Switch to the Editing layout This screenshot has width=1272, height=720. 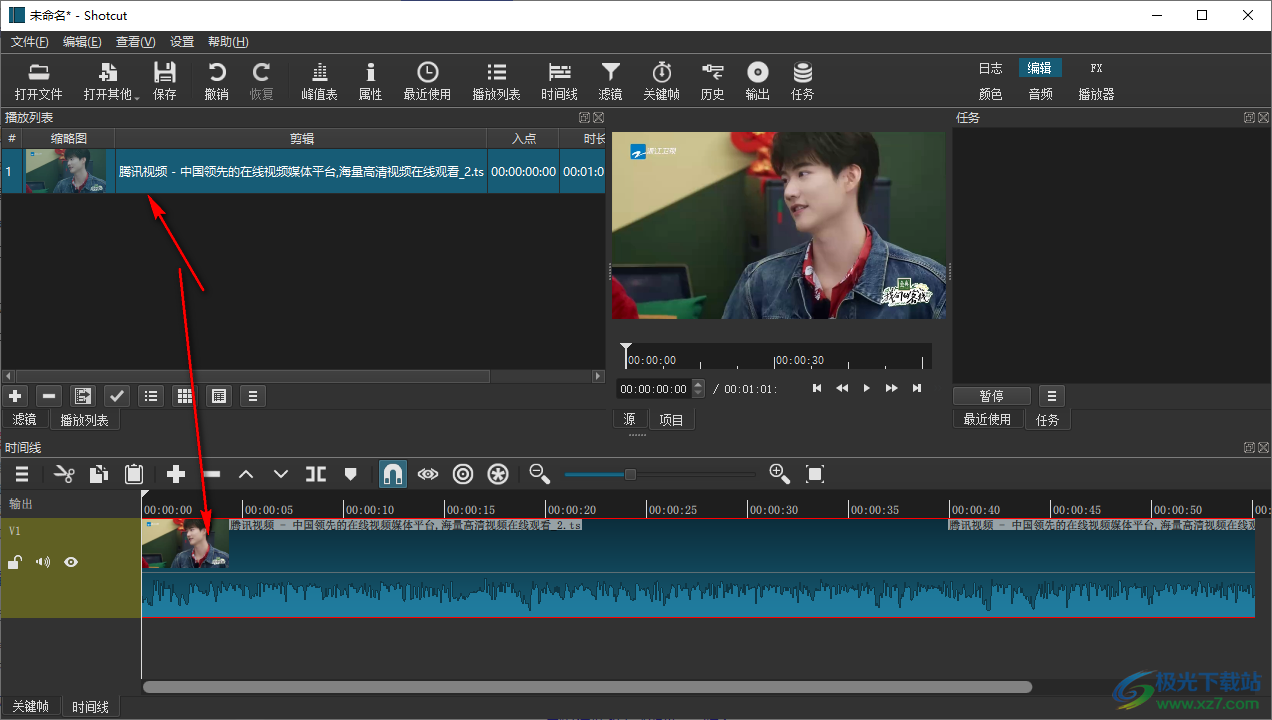click(x=1040, y=68)
